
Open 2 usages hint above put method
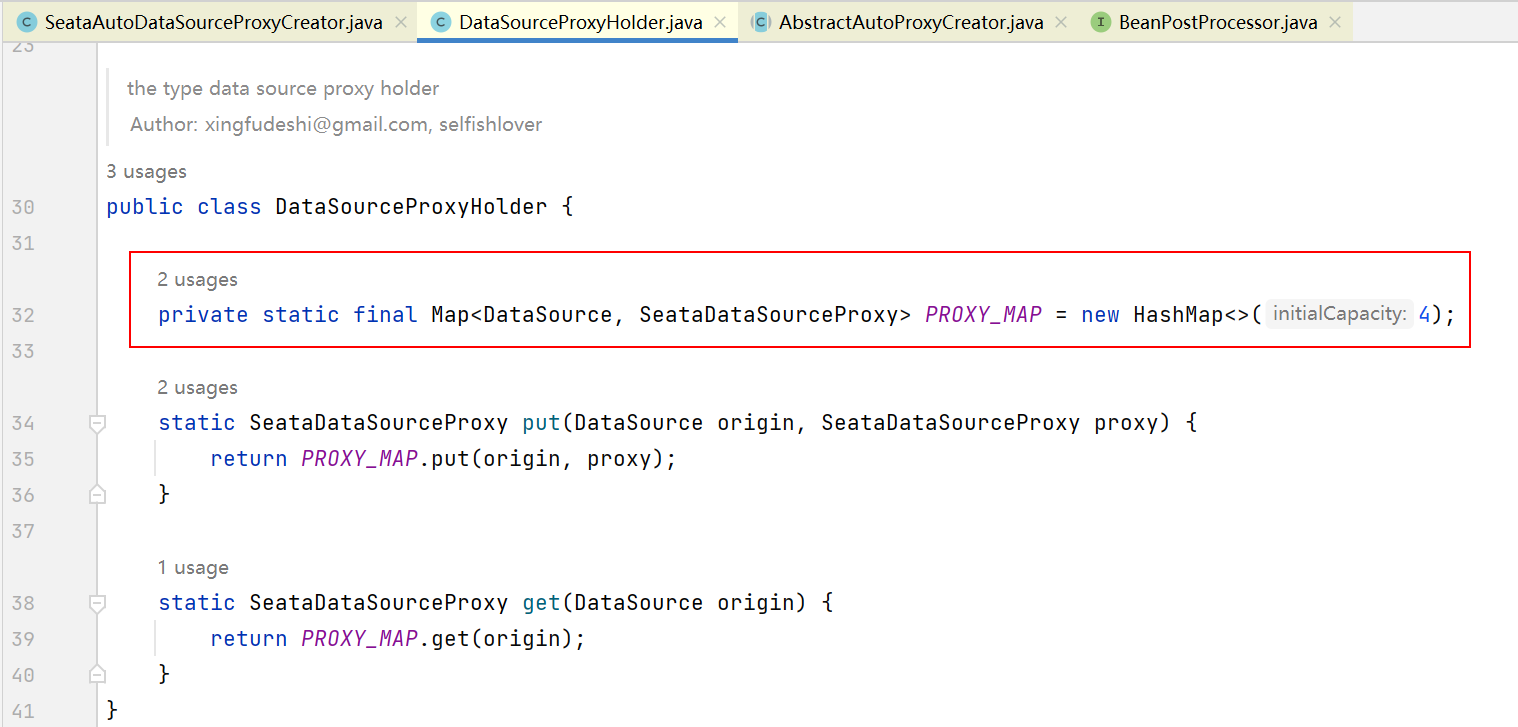click(x=197, y=388)
